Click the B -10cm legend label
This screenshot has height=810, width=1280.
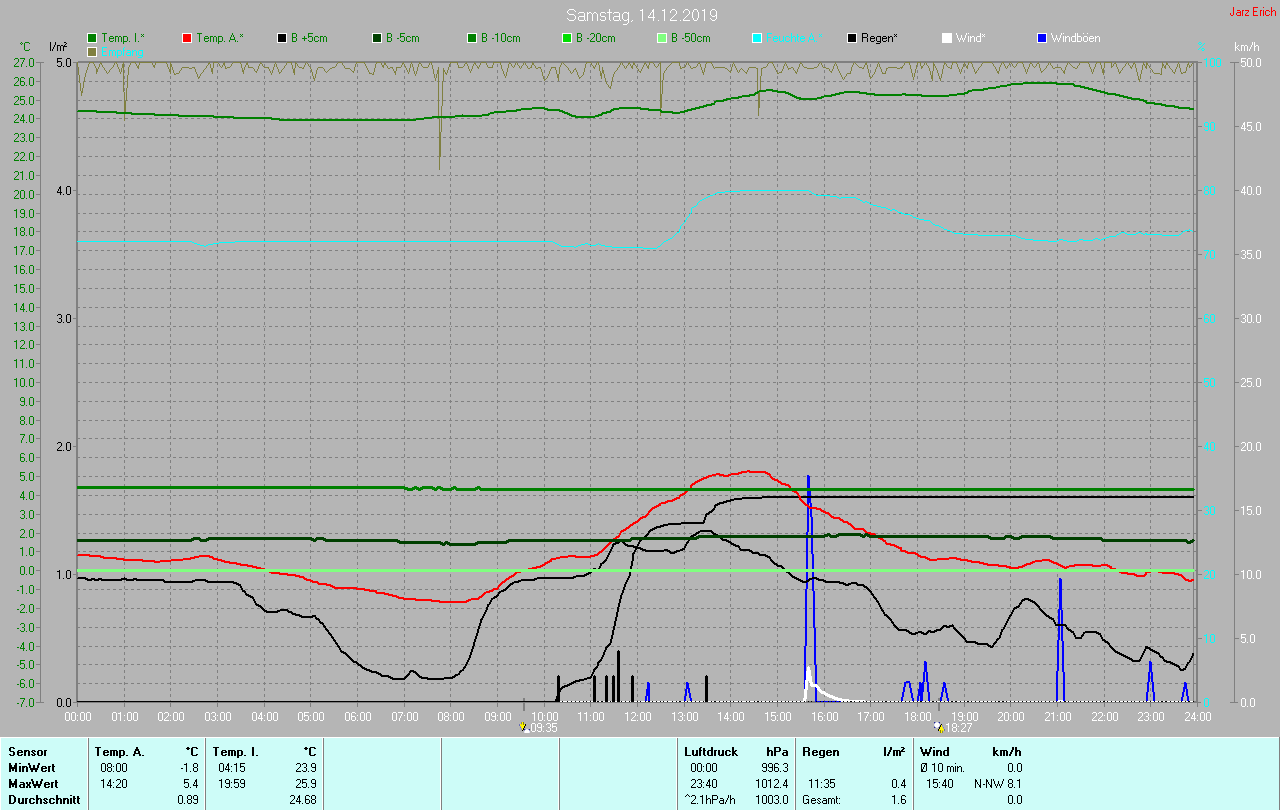point(500,38)
